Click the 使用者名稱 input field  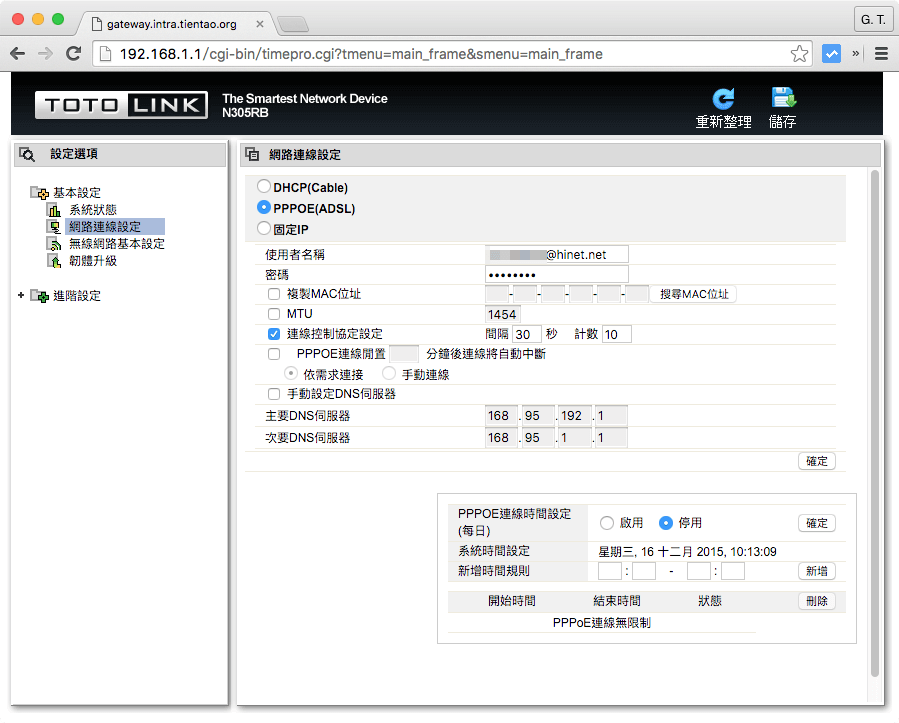coord(557,255)
